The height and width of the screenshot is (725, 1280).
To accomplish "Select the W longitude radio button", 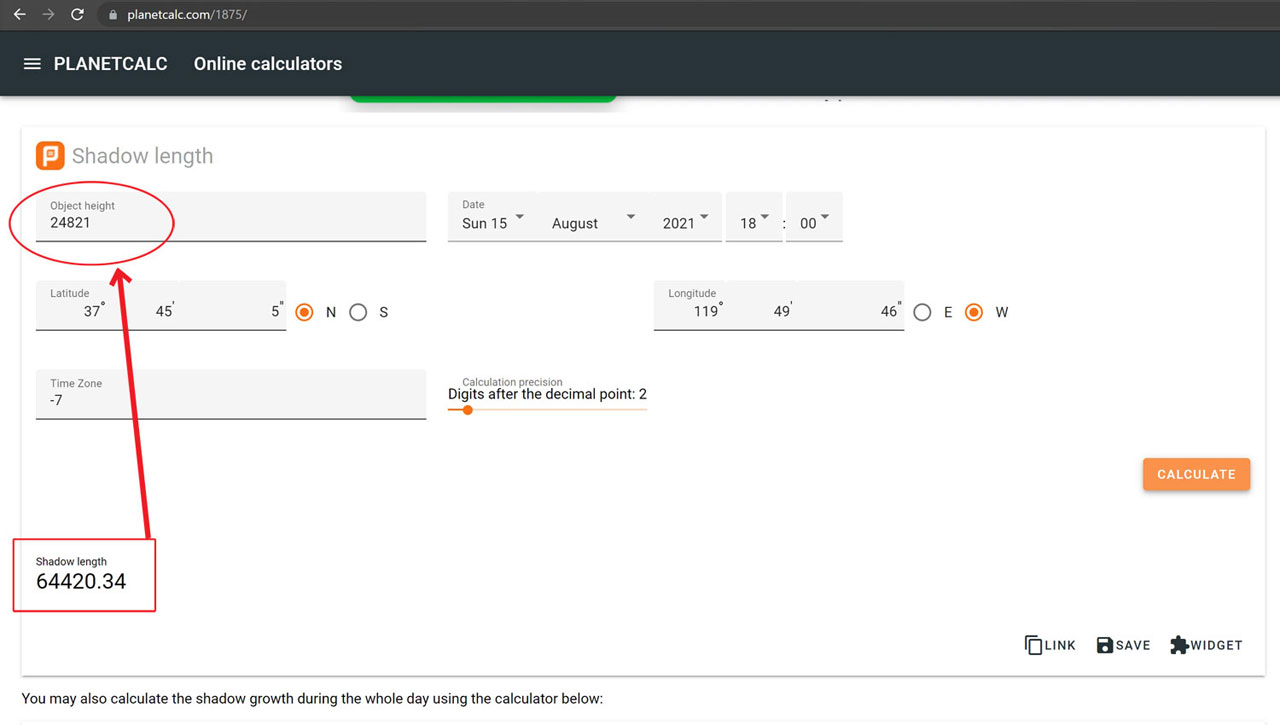I will (x=974, y=312).
